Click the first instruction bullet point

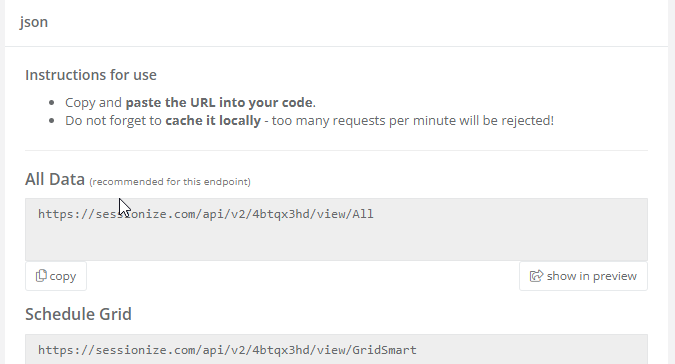point(52,102)
